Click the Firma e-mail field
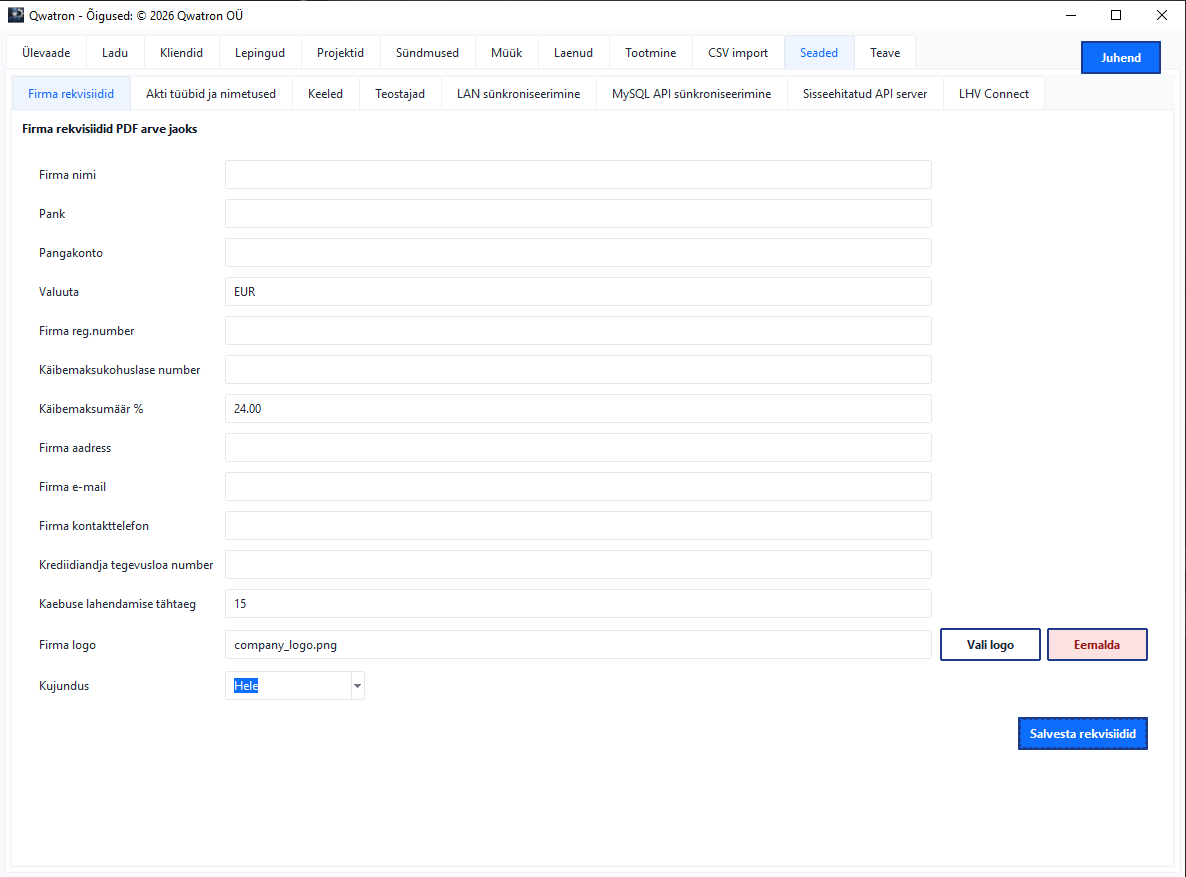The height and width of the screenshot is (877, 1186). click(579, 487)
